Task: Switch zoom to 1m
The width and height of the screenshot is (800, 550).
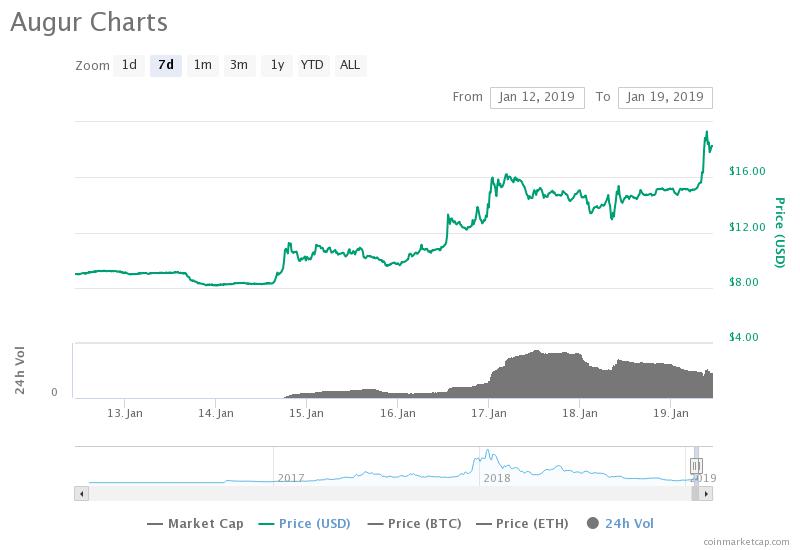Action: pos(203,65)
